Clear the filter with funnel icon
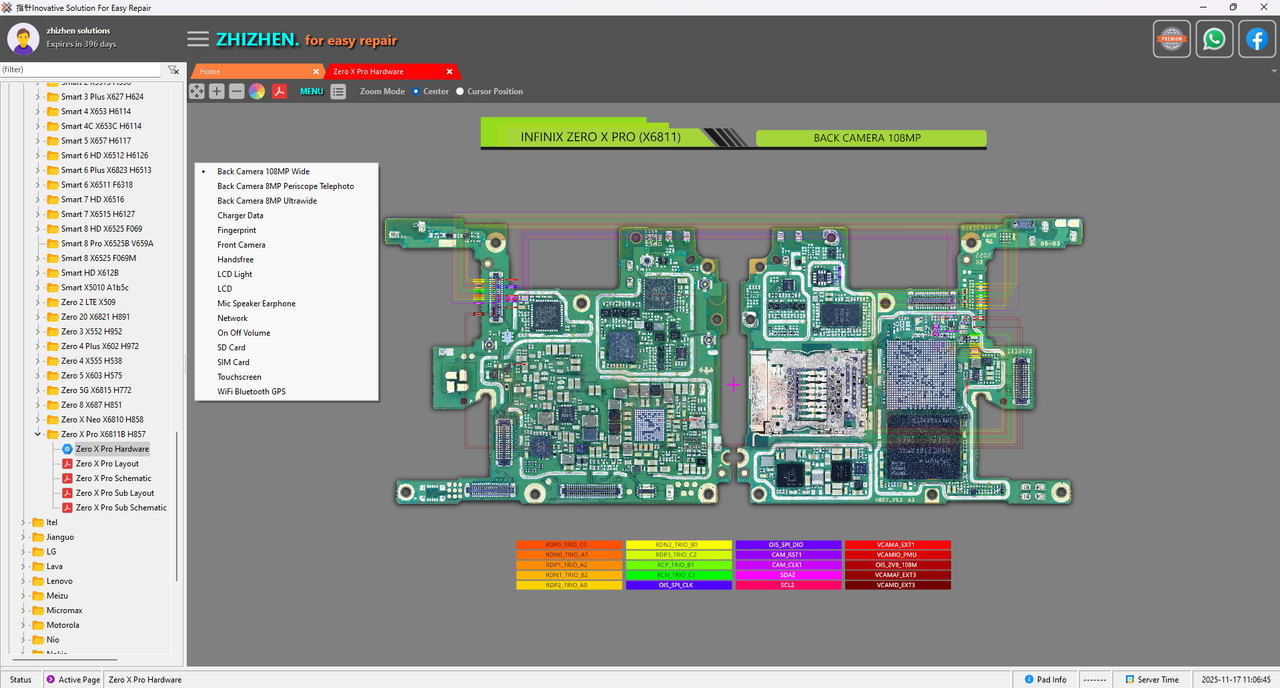This screenshot has width=1280, height=688. pyautogui.click(x=173, y=70)
